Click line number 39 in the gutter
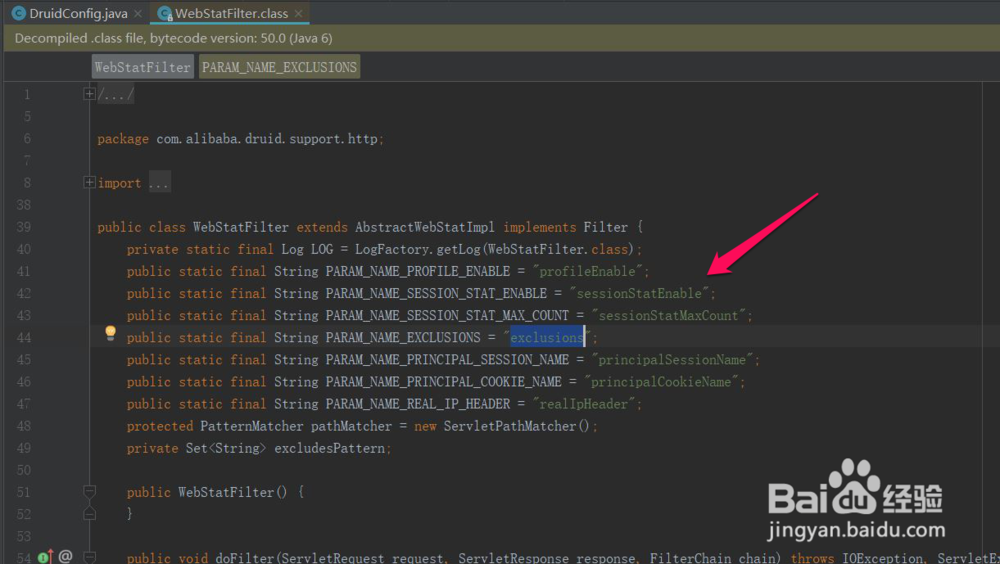This screenshot has height=564, width=1000. [24, 227]
